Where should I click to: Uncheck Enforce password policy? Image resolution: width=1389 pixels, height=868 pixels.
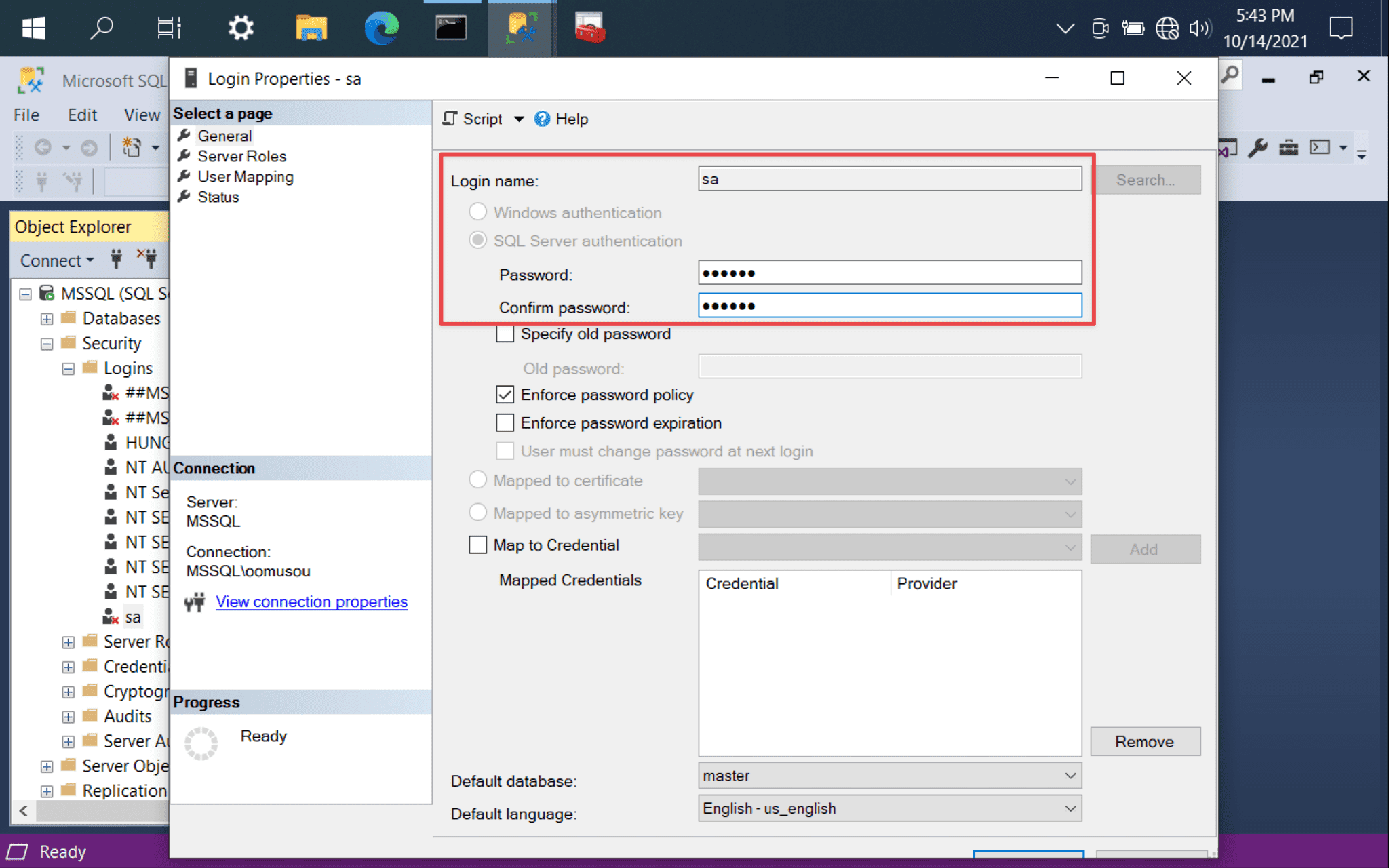[x=505, y=395]
